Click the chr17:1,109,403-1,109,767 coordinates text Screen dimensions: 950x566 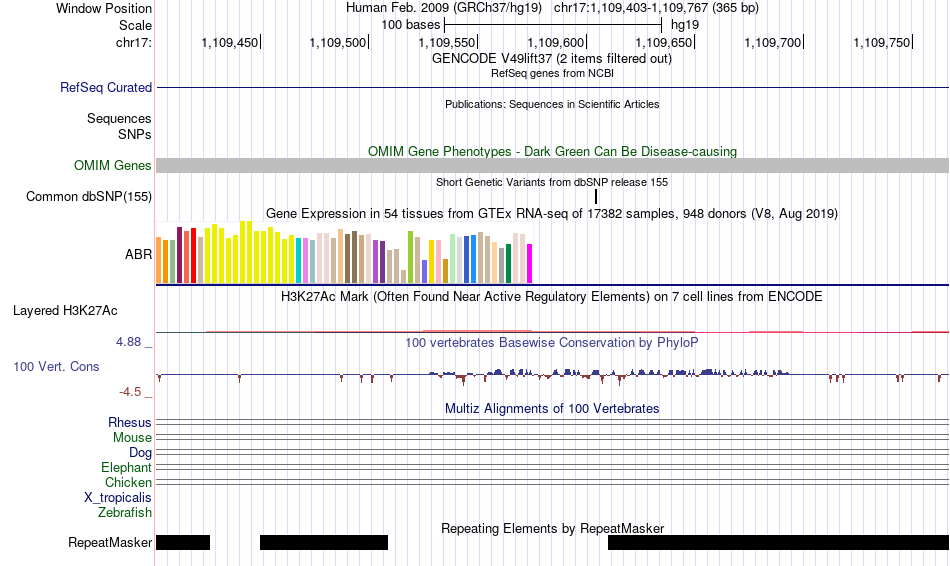coord(656,8)
